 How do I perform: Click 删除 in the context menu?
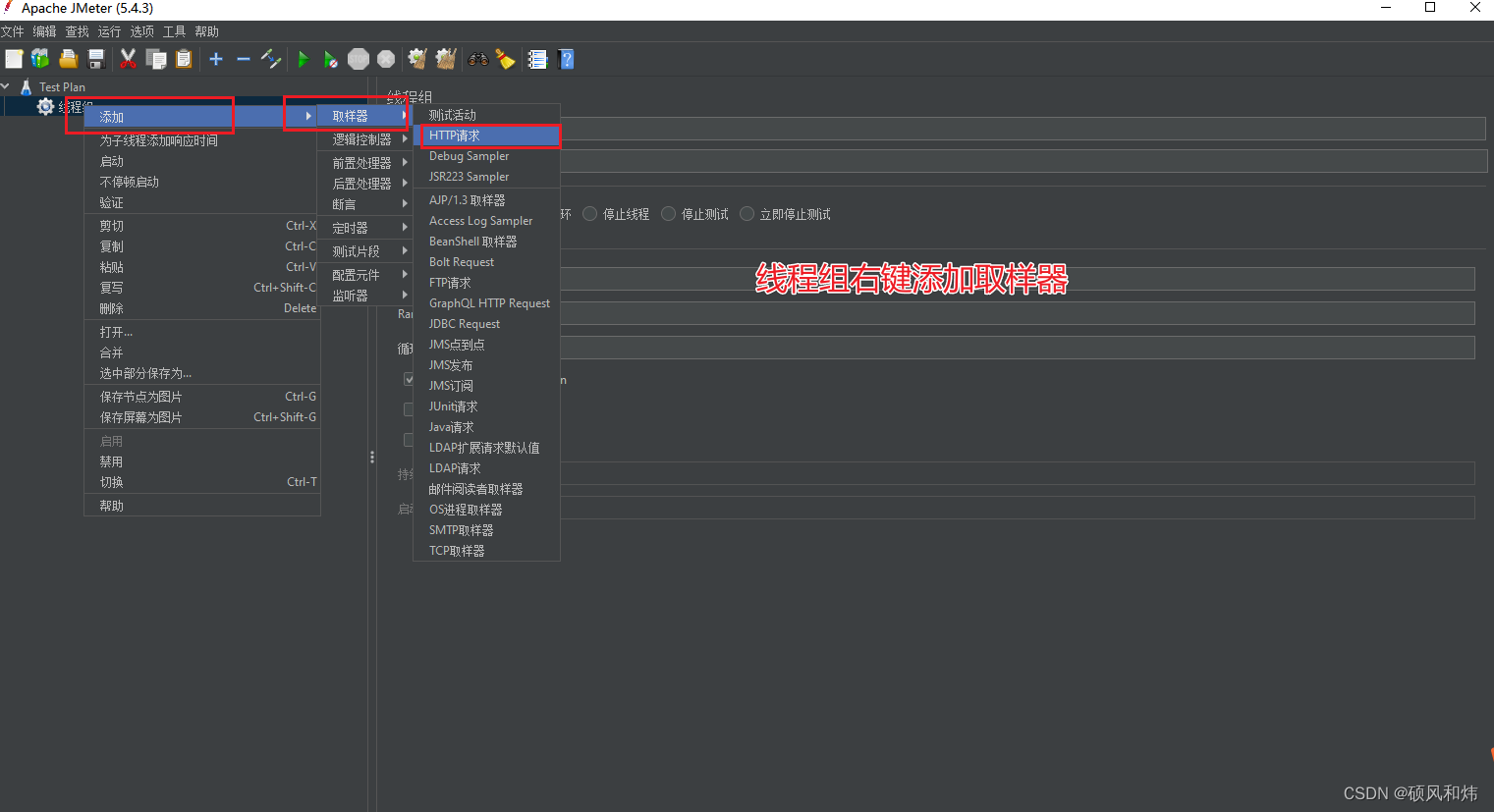(x=201, y=308)
